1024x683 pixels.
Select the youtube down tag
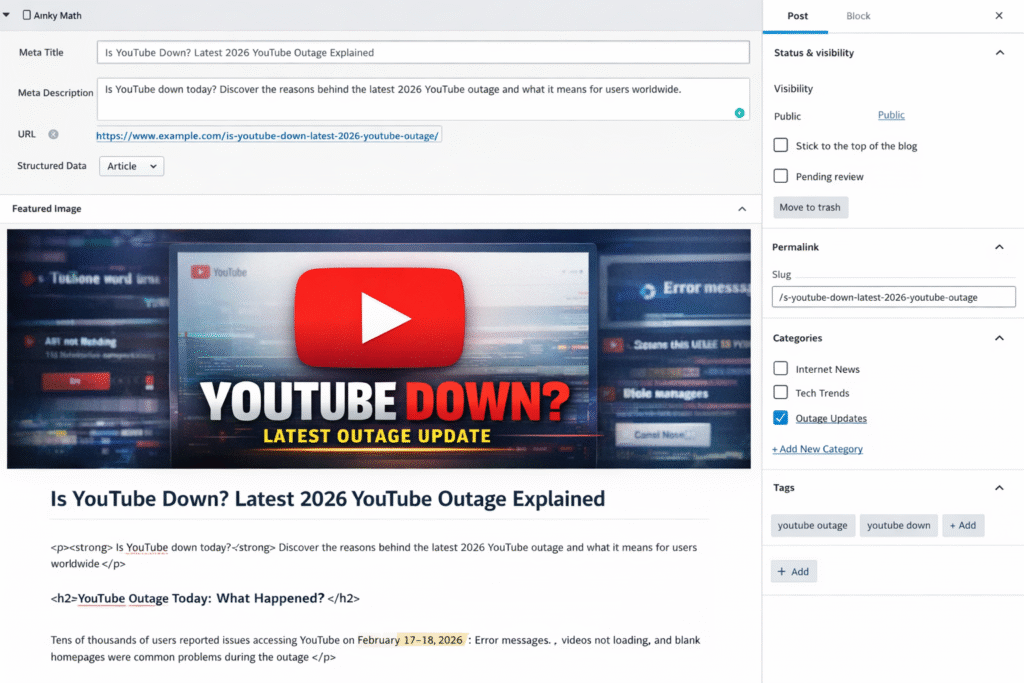pos(899,525)
